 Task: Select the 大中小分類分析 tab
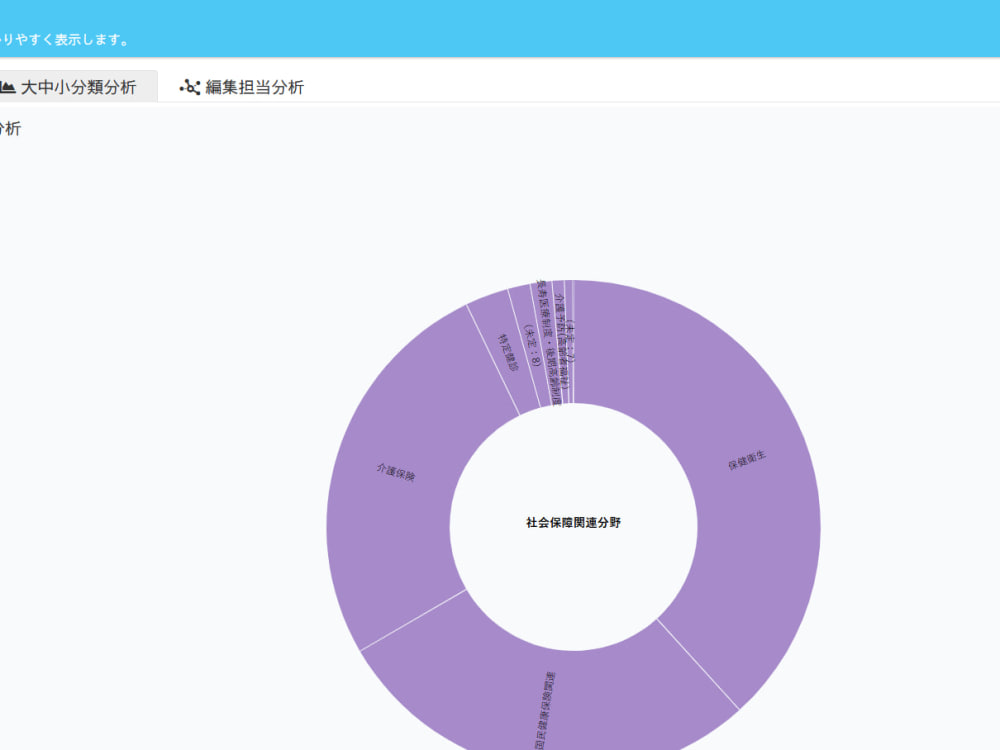tap(77, 87)
